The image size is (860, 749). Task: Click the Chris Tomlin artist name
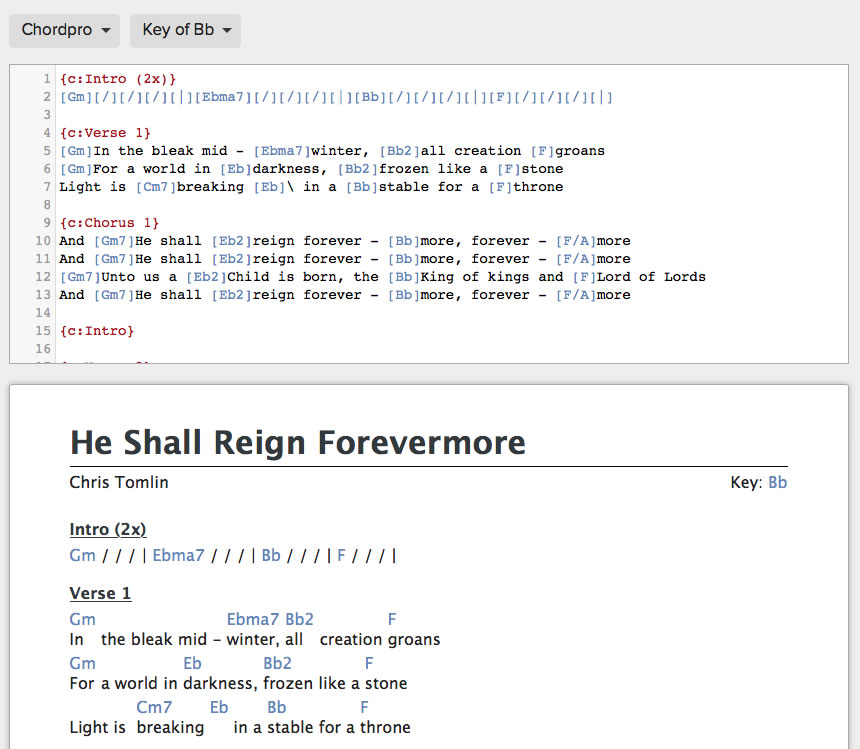[x=119, y=482]
